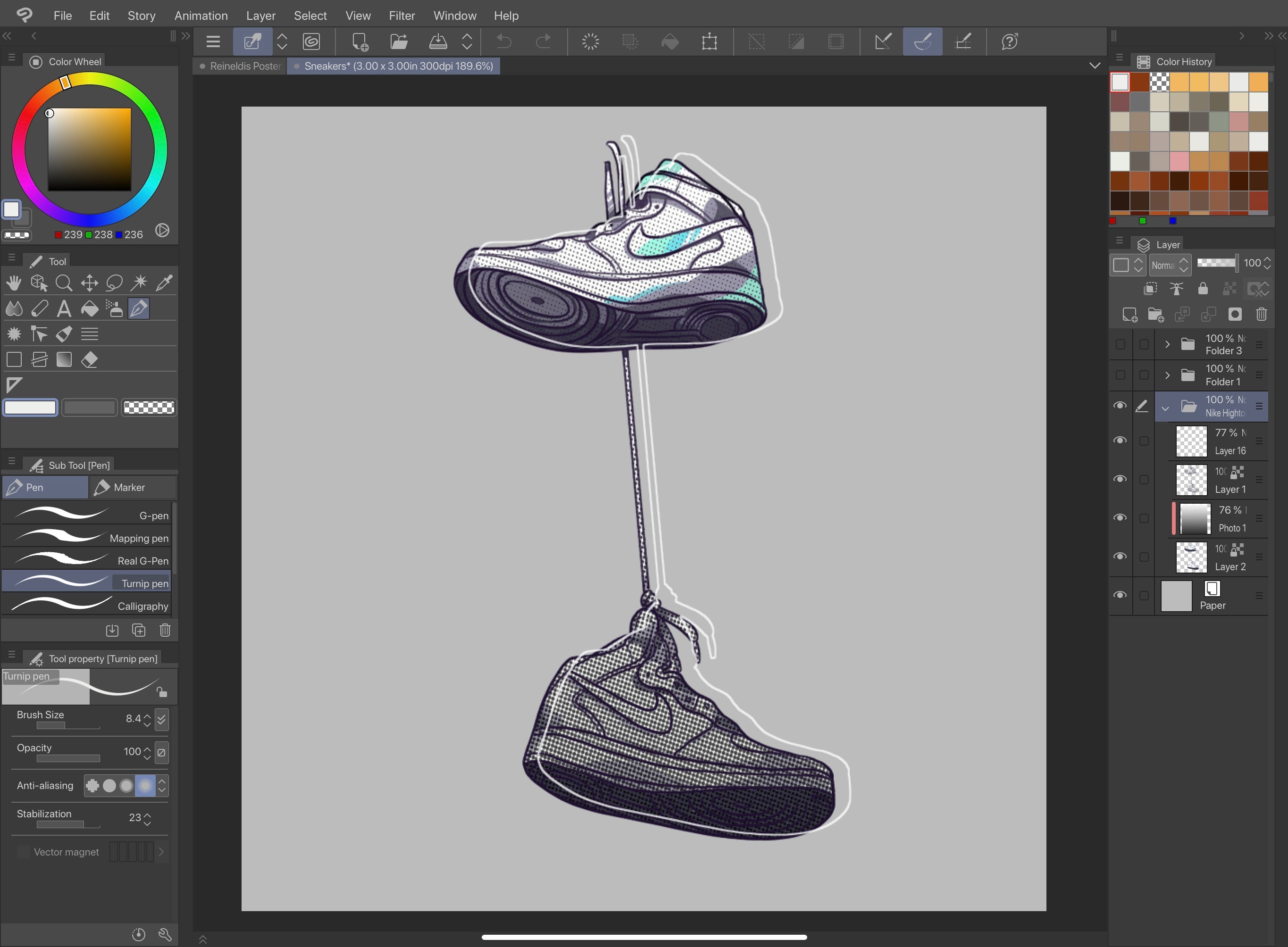Select the Eyedropper tool
Viewport: 1288px width, 947px height.
pyautogui.click(x=165, y=282)
